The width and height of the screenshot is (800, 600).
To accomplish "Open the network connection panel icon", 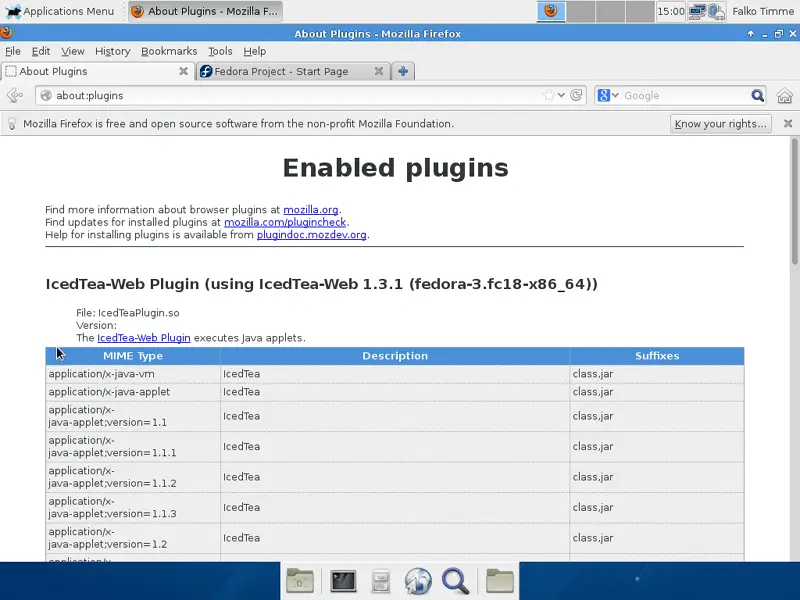I will 697,11.
